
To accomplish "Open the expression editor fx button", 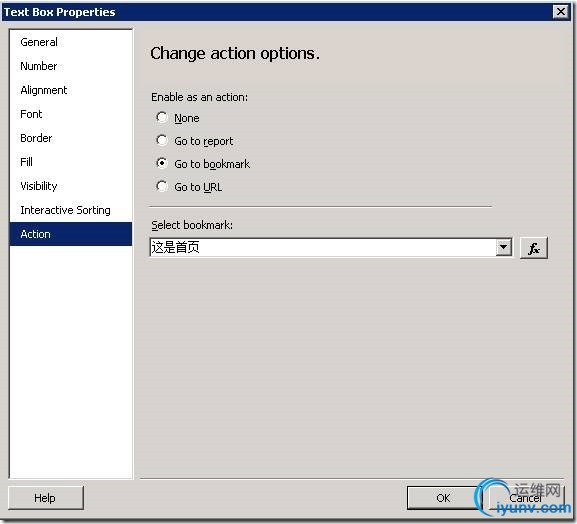I will click(x=534, y=248).
